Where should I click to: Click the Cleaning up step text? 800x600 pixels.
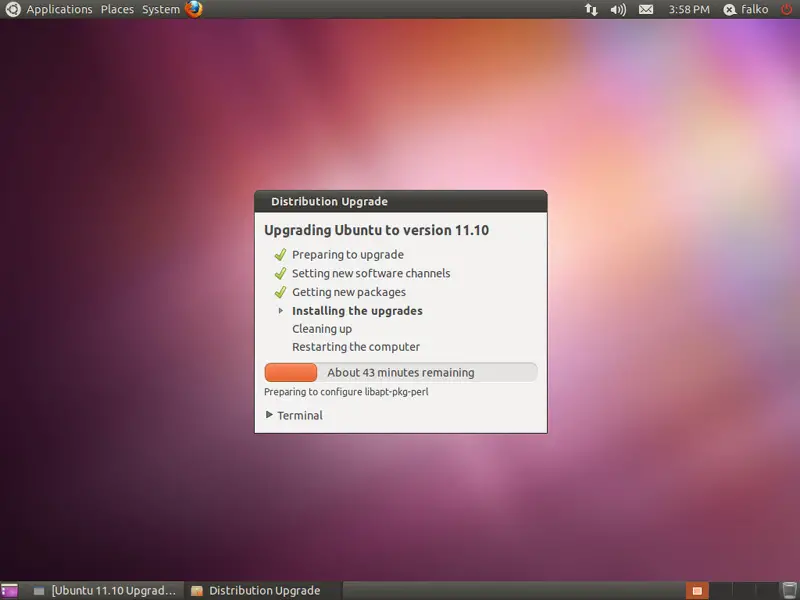tap(322, 329)
